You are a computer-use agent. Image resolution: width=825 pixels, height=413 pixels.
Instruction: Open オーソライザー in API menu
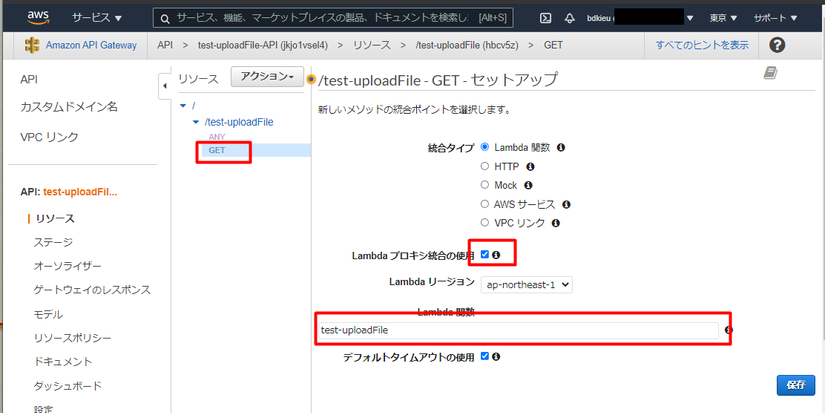67,266
